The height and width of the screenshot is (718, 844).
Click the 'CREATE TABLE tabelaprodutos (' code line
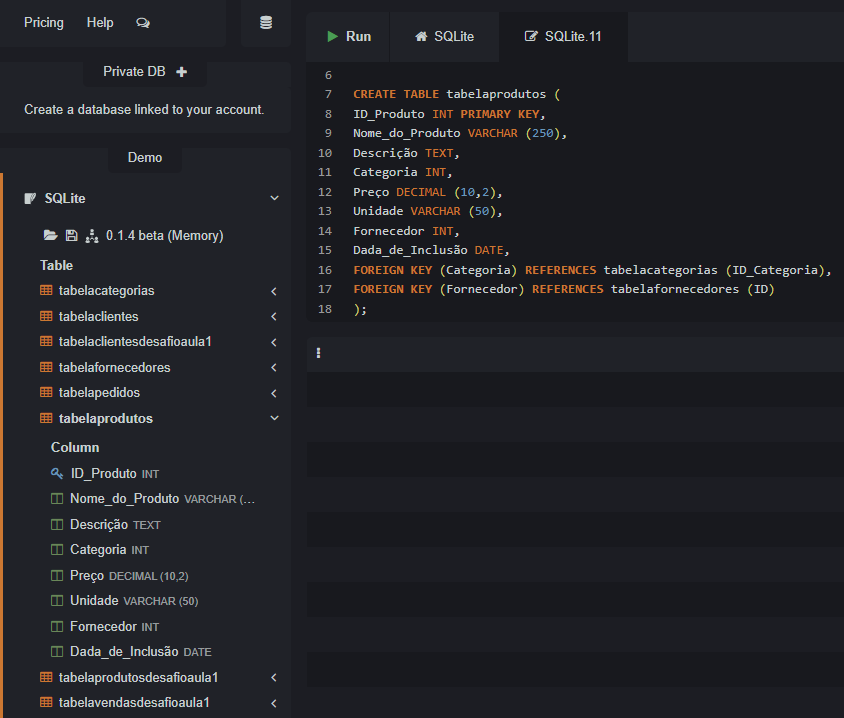[x=456, y=94]
